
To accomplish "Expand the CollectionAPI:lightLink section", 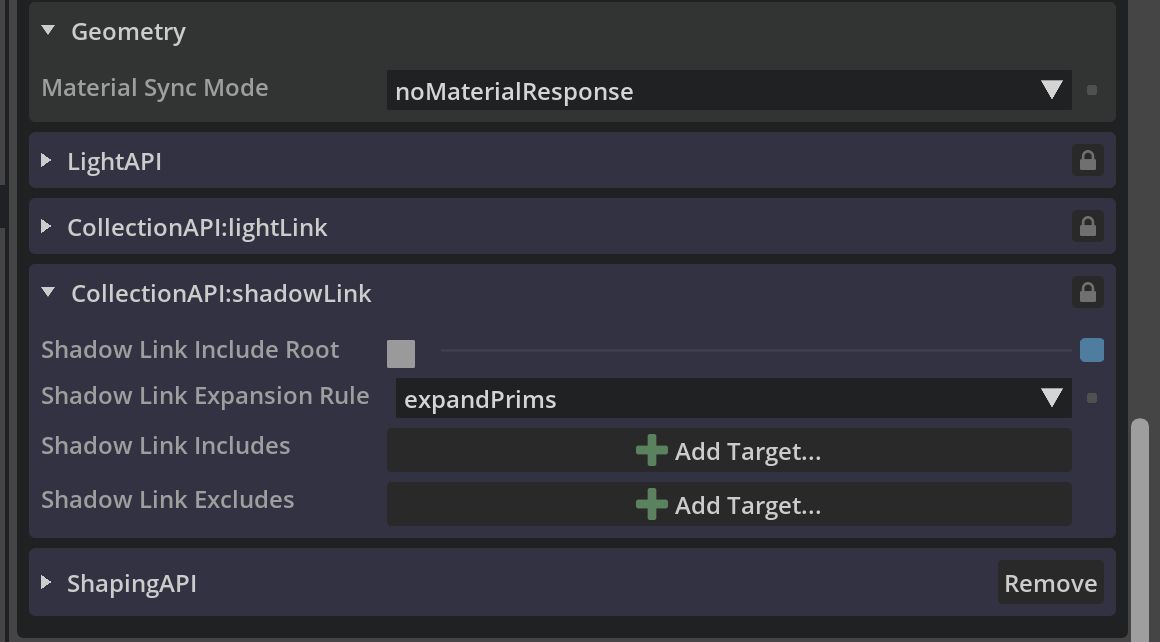I will point(46,227).
